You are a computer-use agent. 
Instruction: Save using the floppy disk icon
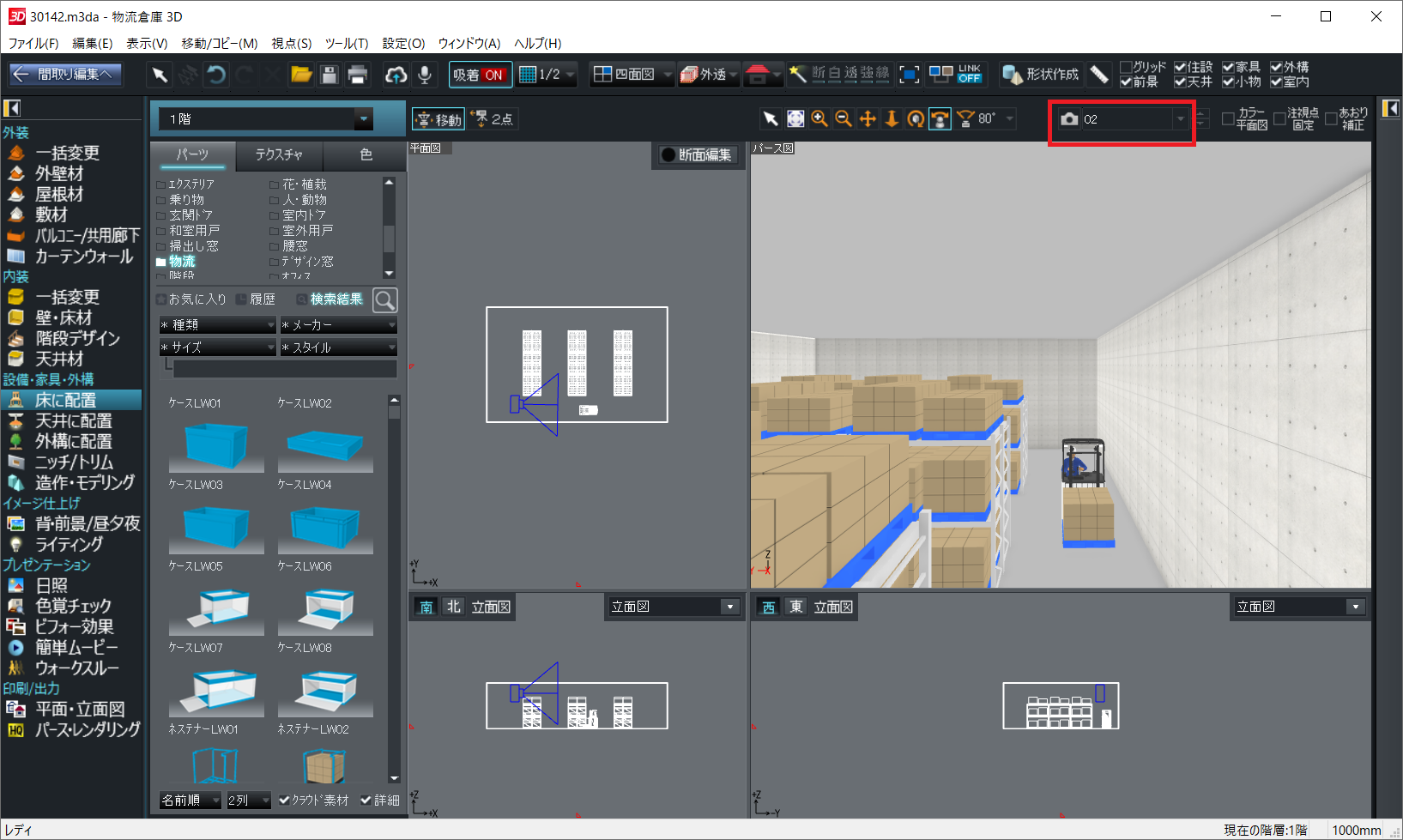pyautogui.click(x=329, y=75)
